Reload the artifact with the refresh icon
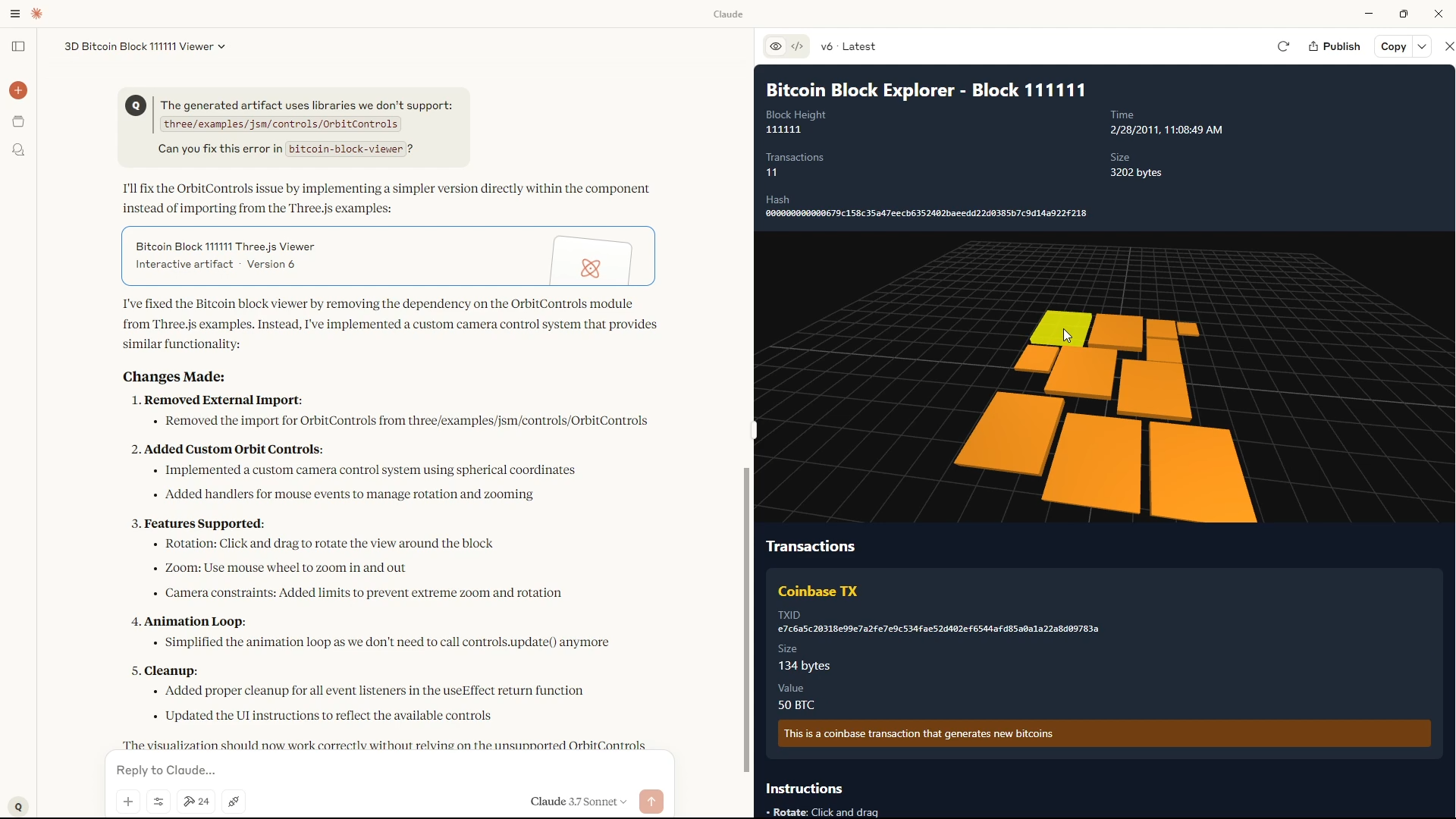 click(1283, 46)
